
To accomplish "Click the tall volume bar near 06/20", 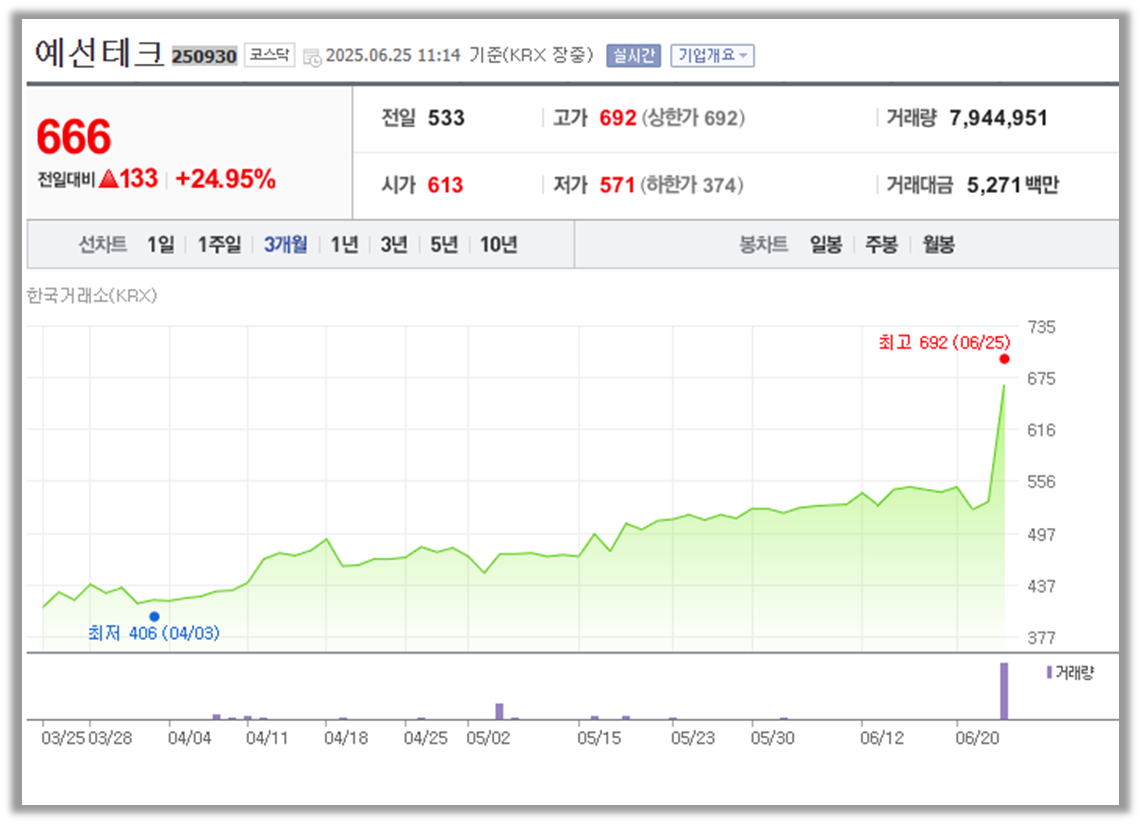I will (x=1004, y=691).
